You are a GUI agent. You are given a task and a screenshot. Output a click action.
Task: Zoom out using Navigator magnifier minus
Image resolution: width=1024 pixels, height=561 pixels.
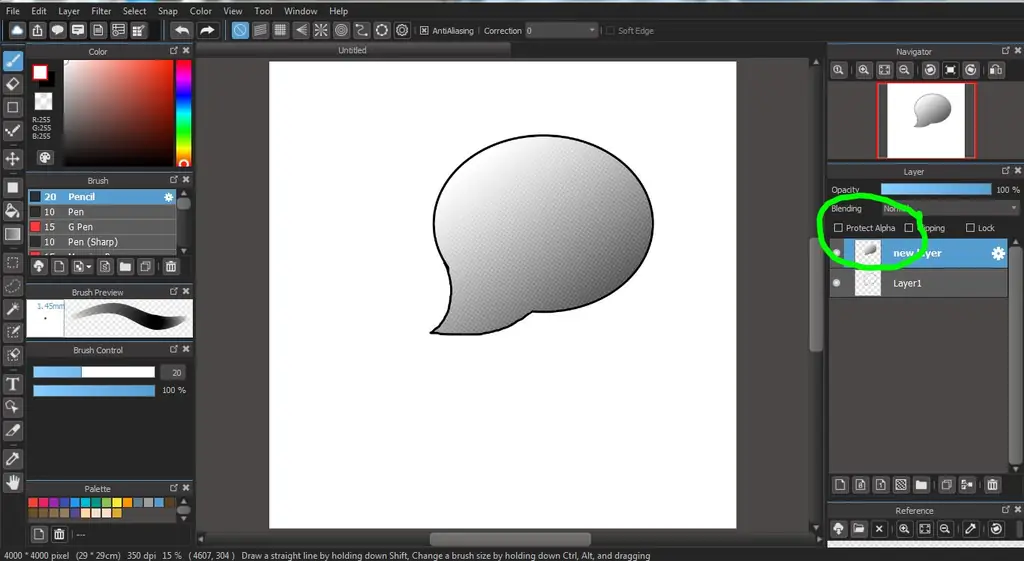(x=904, y=70)
